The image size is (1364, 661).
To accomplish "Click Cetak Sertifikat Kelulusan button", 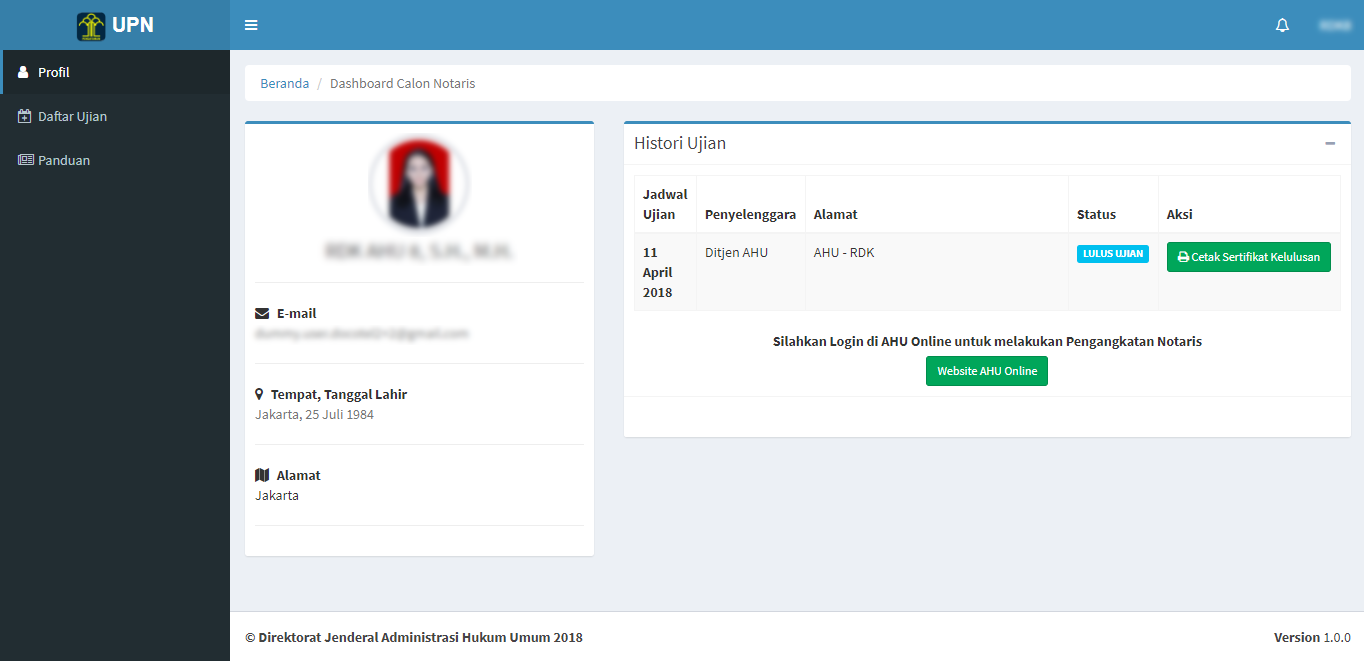I will 1248,257.
